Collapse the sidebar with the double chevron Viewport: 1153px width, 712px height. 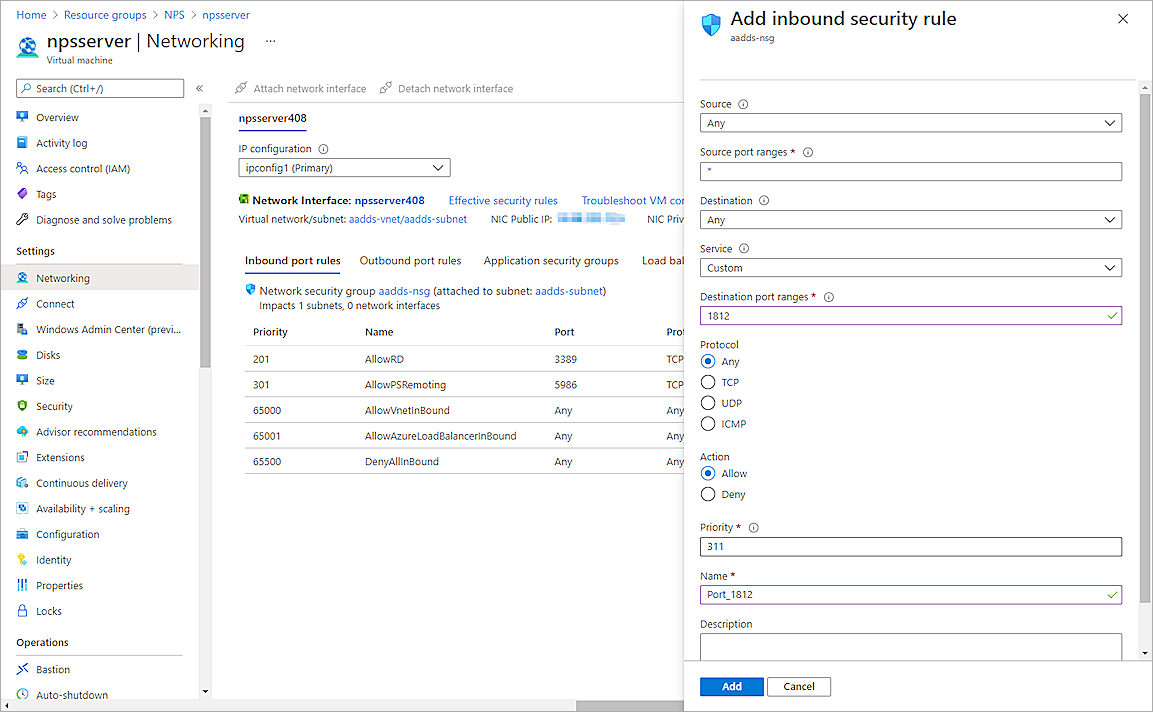(199, 89)
